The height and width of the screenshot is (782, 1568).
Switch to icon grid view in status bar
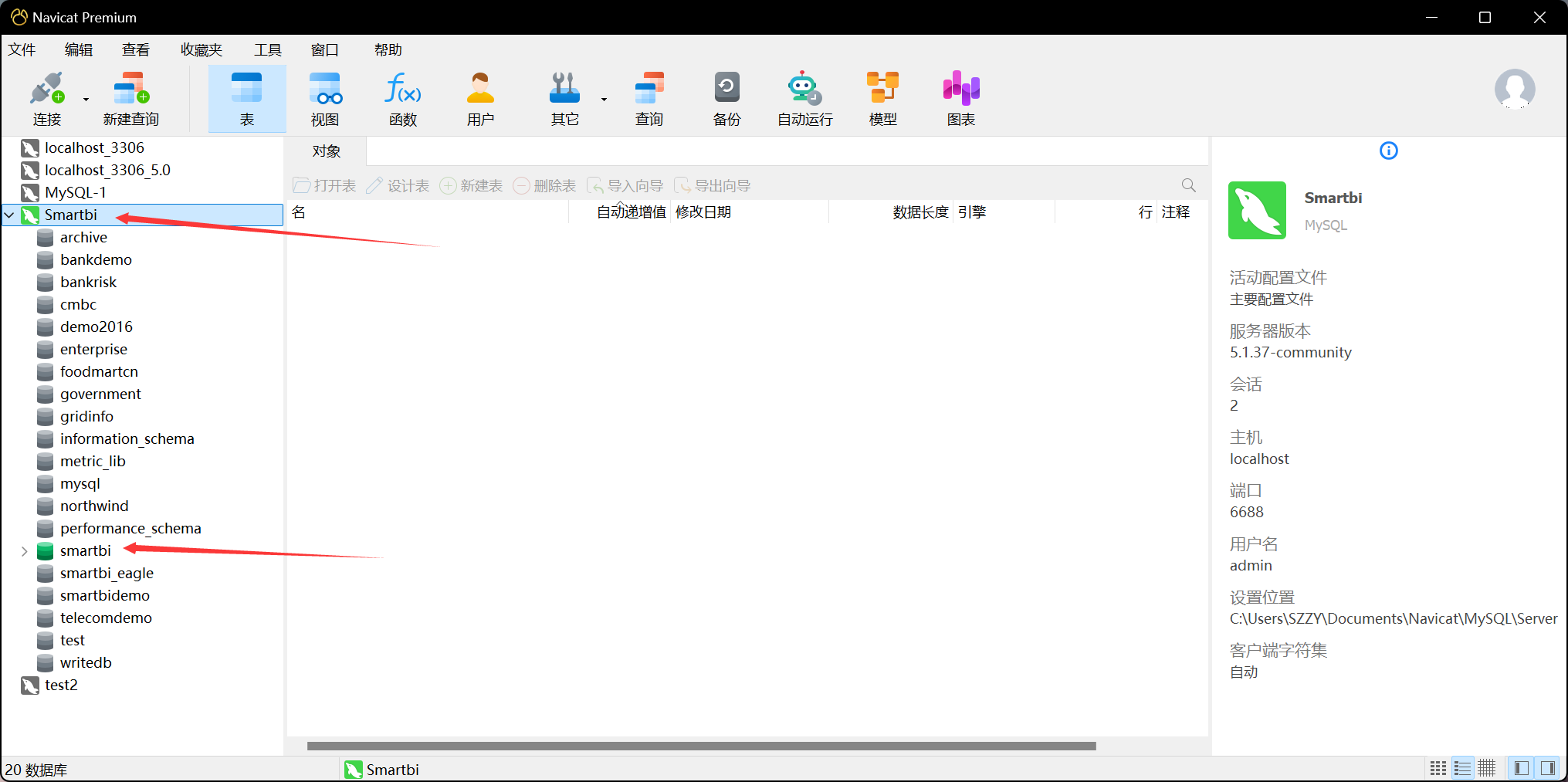point(1438,768)
